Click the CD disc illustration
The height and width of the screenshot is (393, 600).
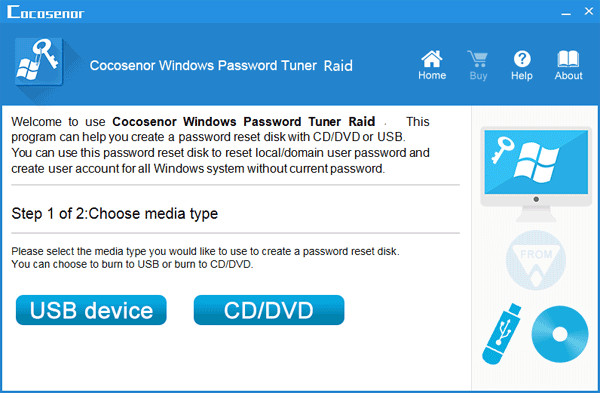coord(560,334)
